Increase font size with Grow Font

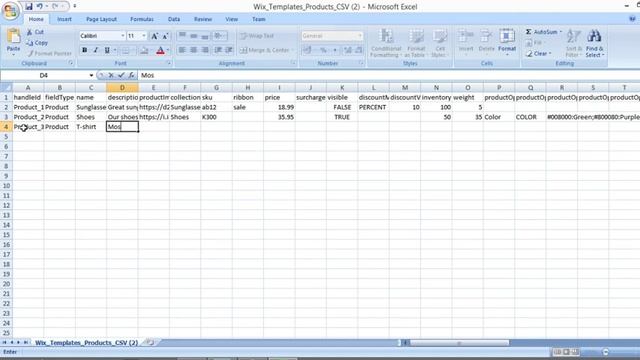(154, 36)
